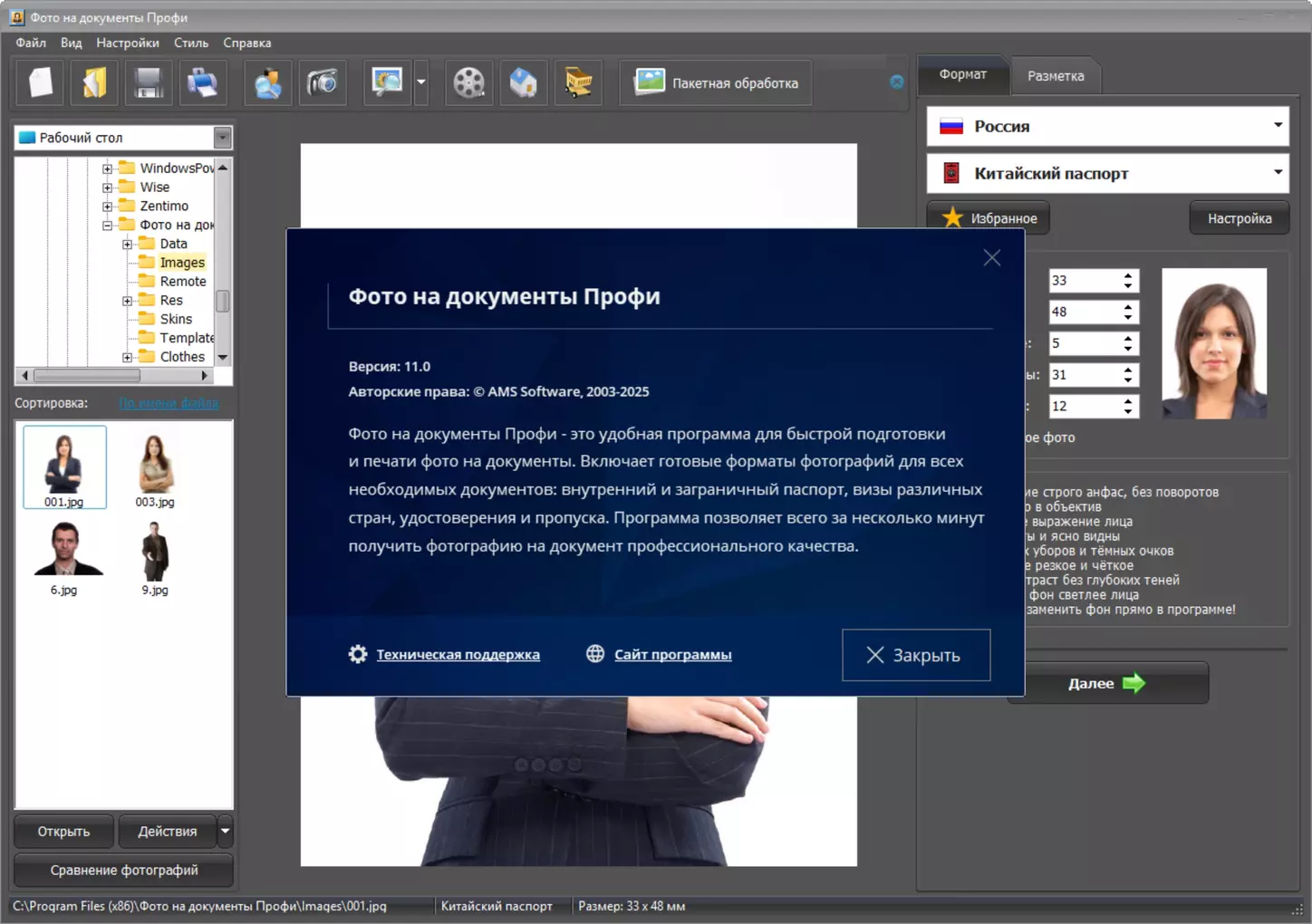Screen dimensions: 1312x924
Task: Click the Пакетная обработка button
Action: click(x=716, y=82)
